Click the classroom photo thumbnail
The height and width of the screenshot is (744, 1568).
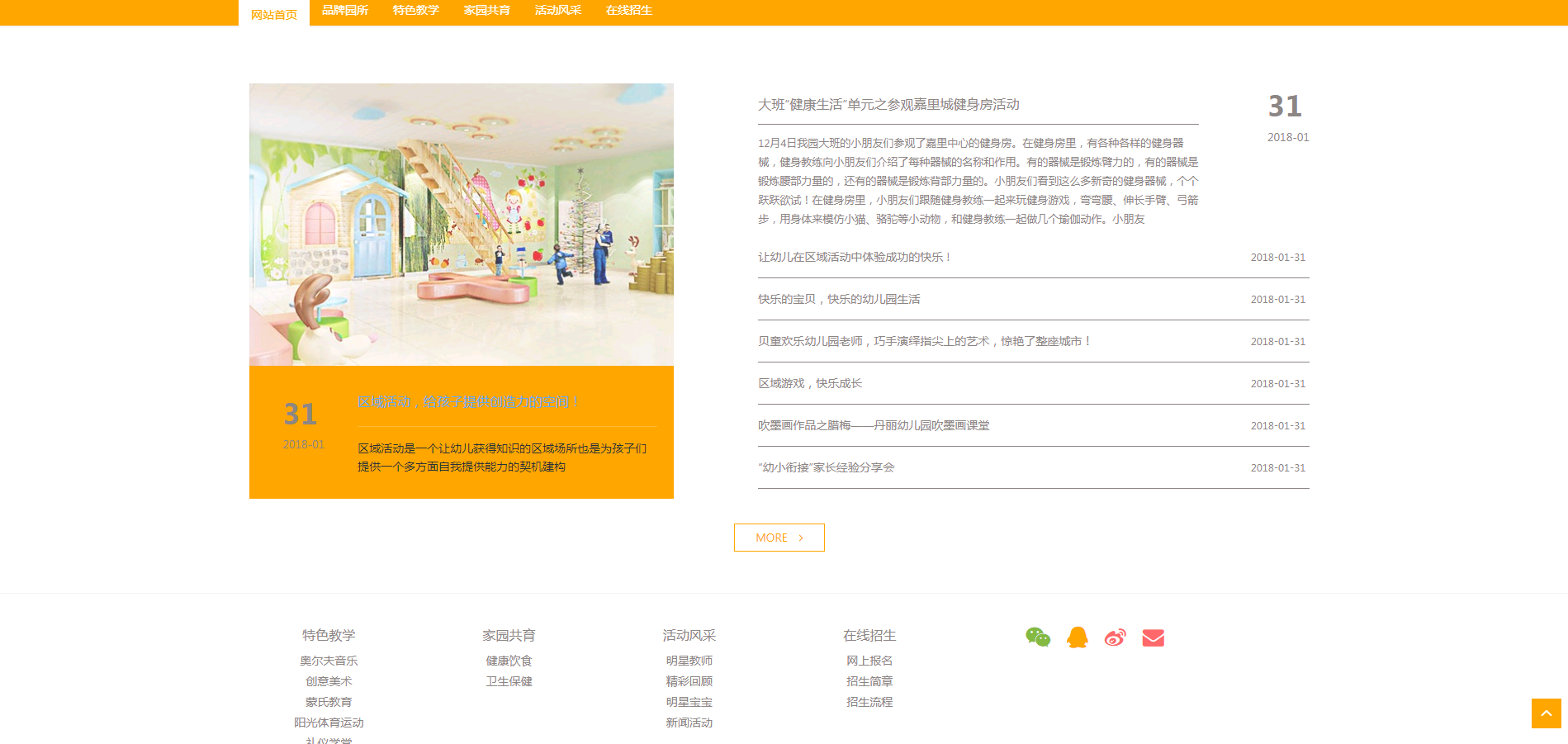point(461,225)
